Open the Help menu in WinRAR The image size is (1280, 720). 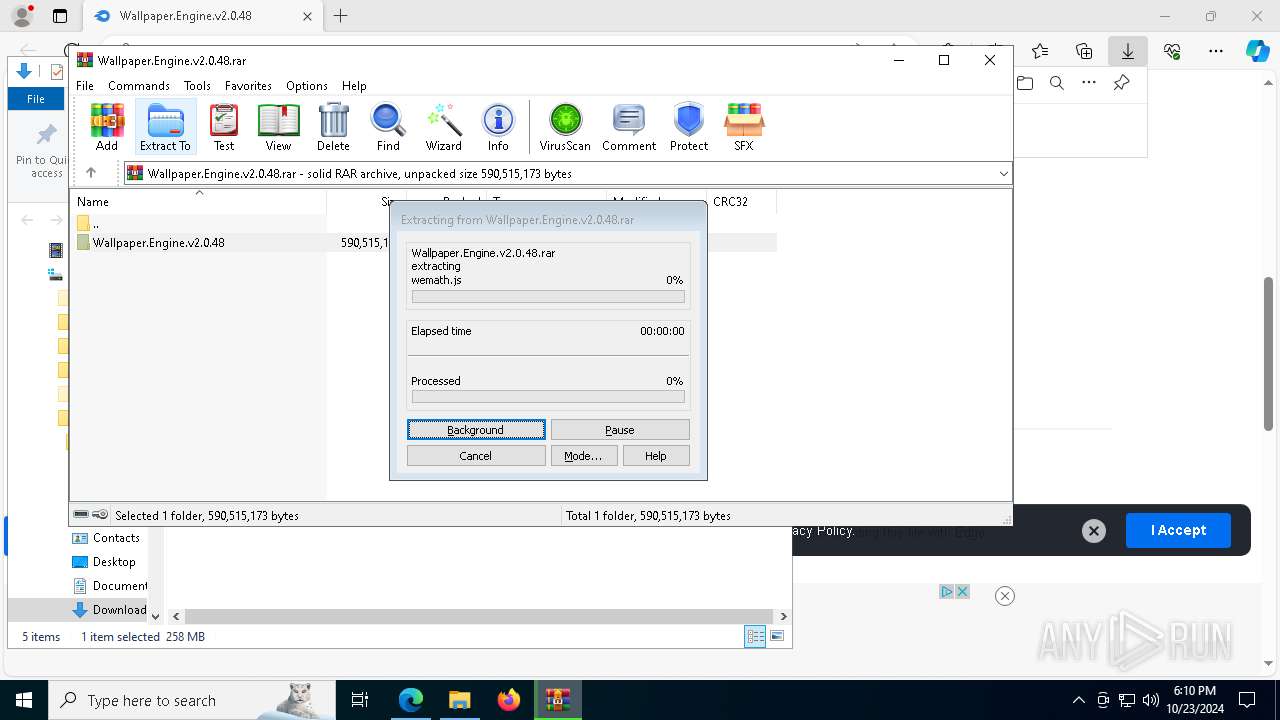[x=354, y=86]
